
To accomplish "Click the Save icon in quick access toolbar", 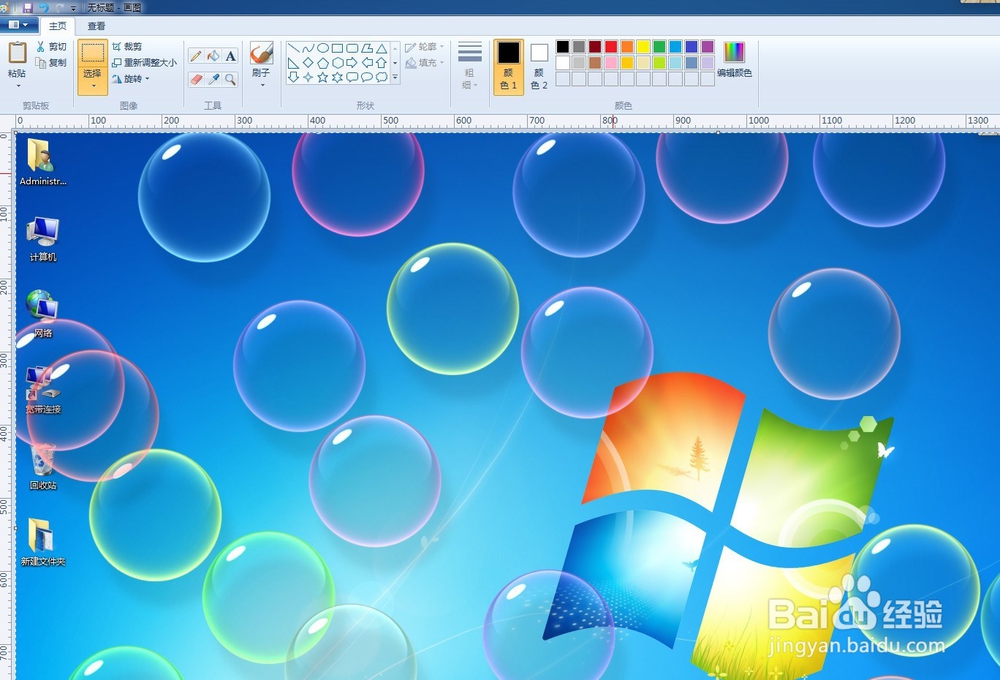I will coord(27,8).
